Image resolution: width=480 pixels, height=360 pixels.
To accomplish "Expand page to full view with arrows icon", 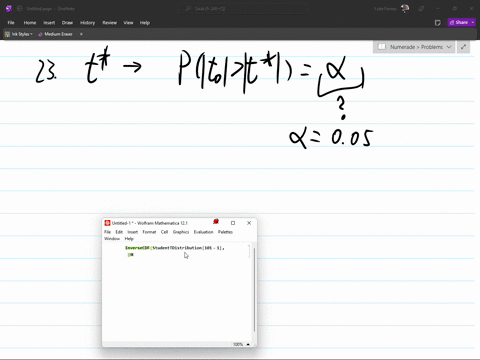I will pos(463,47).
